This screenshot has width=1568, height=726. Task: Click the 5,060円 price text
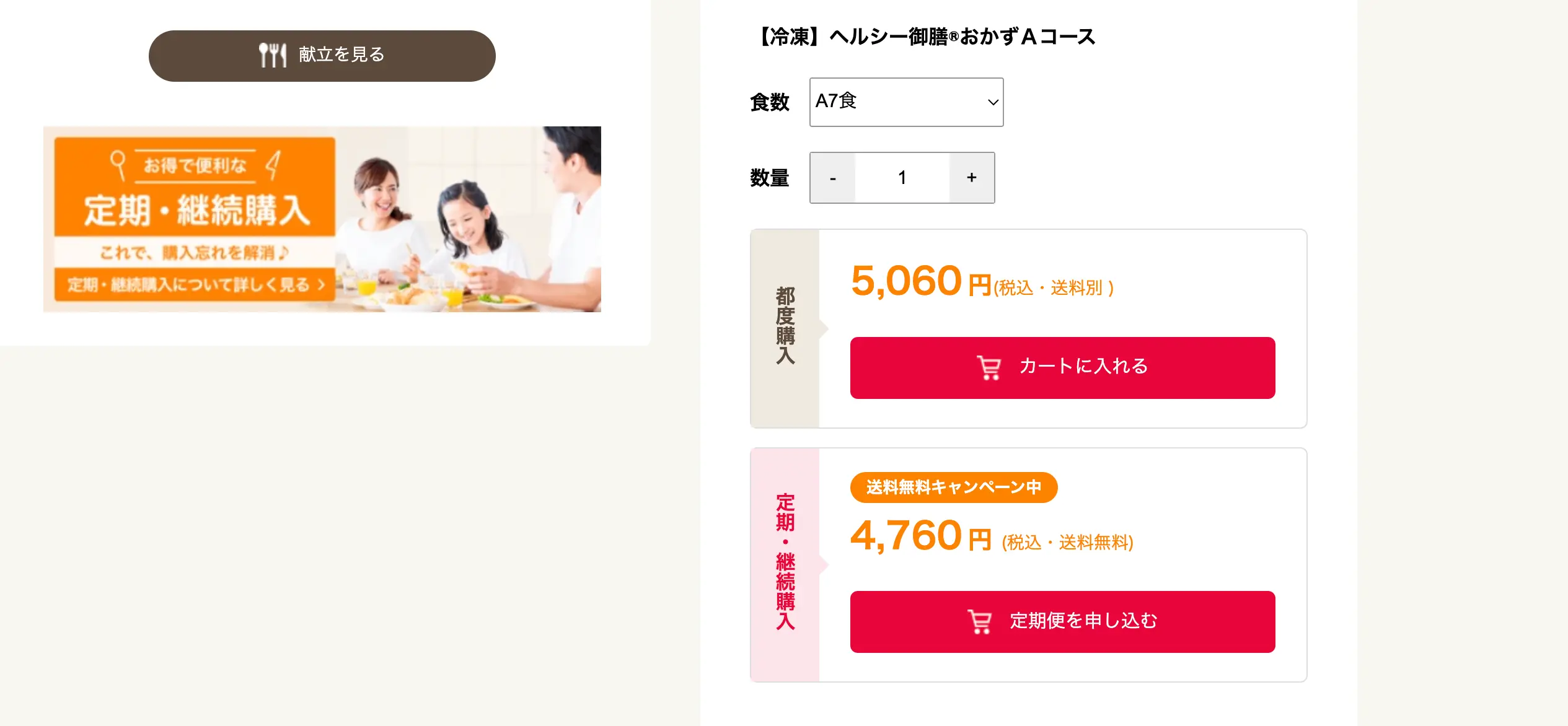[922, 282]
